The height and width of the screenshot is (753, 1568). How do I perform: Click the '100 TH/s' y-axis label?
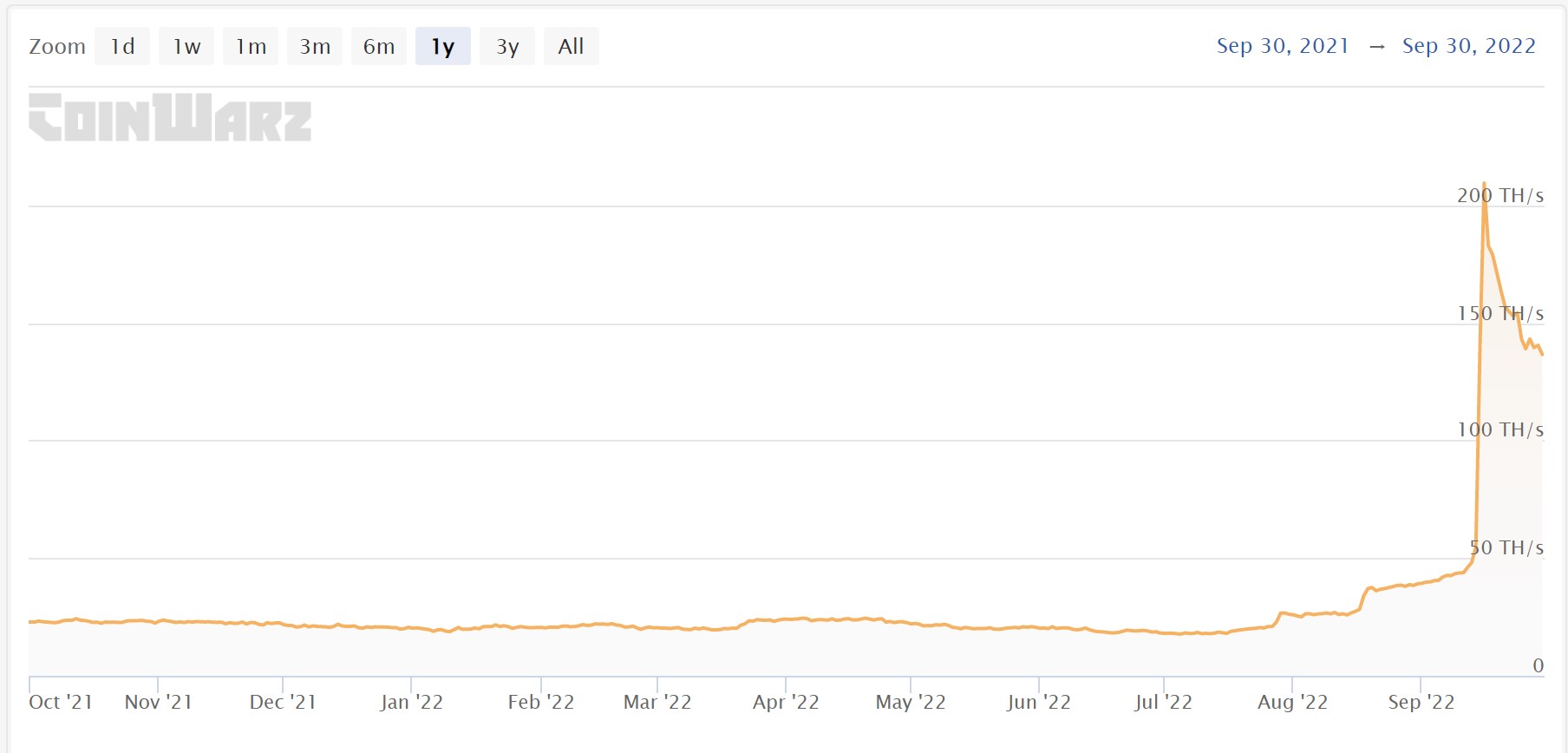click(1500, 429)
